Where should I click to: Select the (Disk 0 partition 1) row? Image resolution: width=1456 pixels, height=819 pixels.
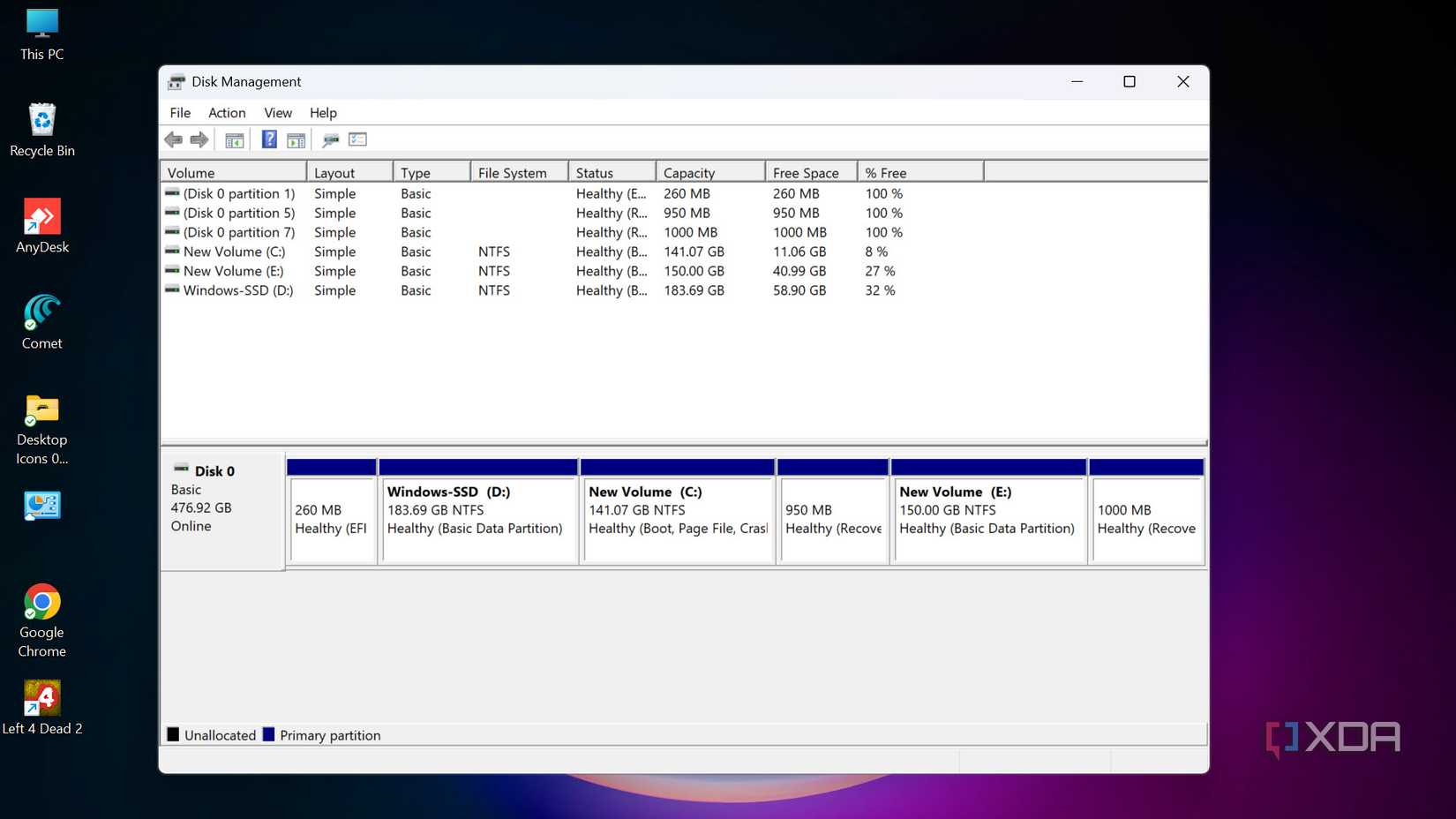coord(684,193)
